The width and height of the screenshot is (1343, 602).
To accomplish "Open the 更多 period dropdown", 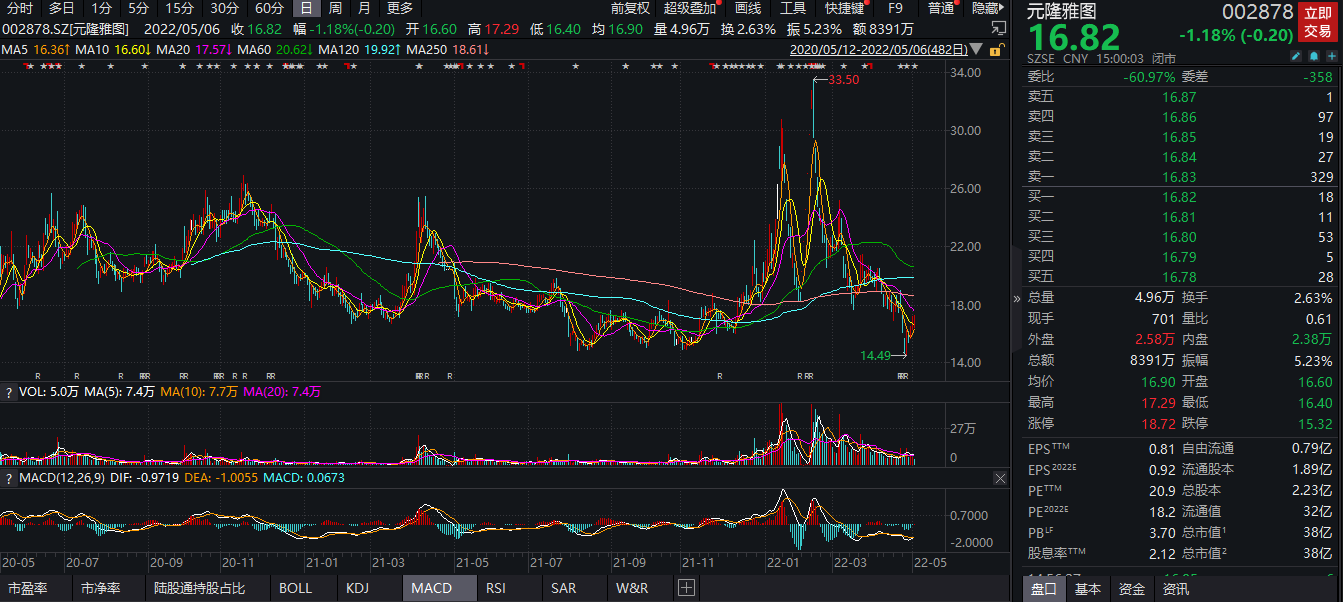I will pos(400,8).
